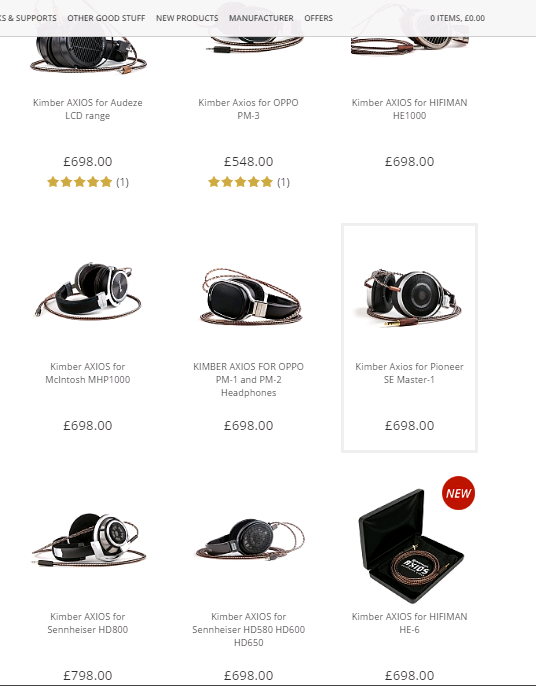The width and height of the screenshot is (536, 686).
Task: Follow Kimber AXIOS for Sennheiser HD800 link
Action: 88,623
